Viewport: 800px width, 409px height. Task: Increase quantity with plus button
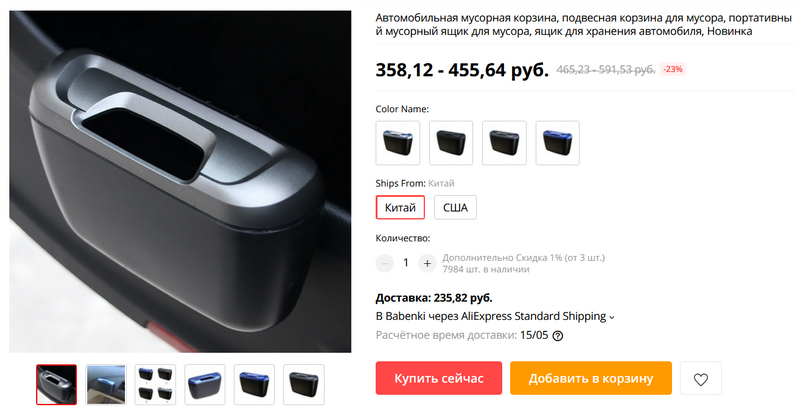point(427,263)
